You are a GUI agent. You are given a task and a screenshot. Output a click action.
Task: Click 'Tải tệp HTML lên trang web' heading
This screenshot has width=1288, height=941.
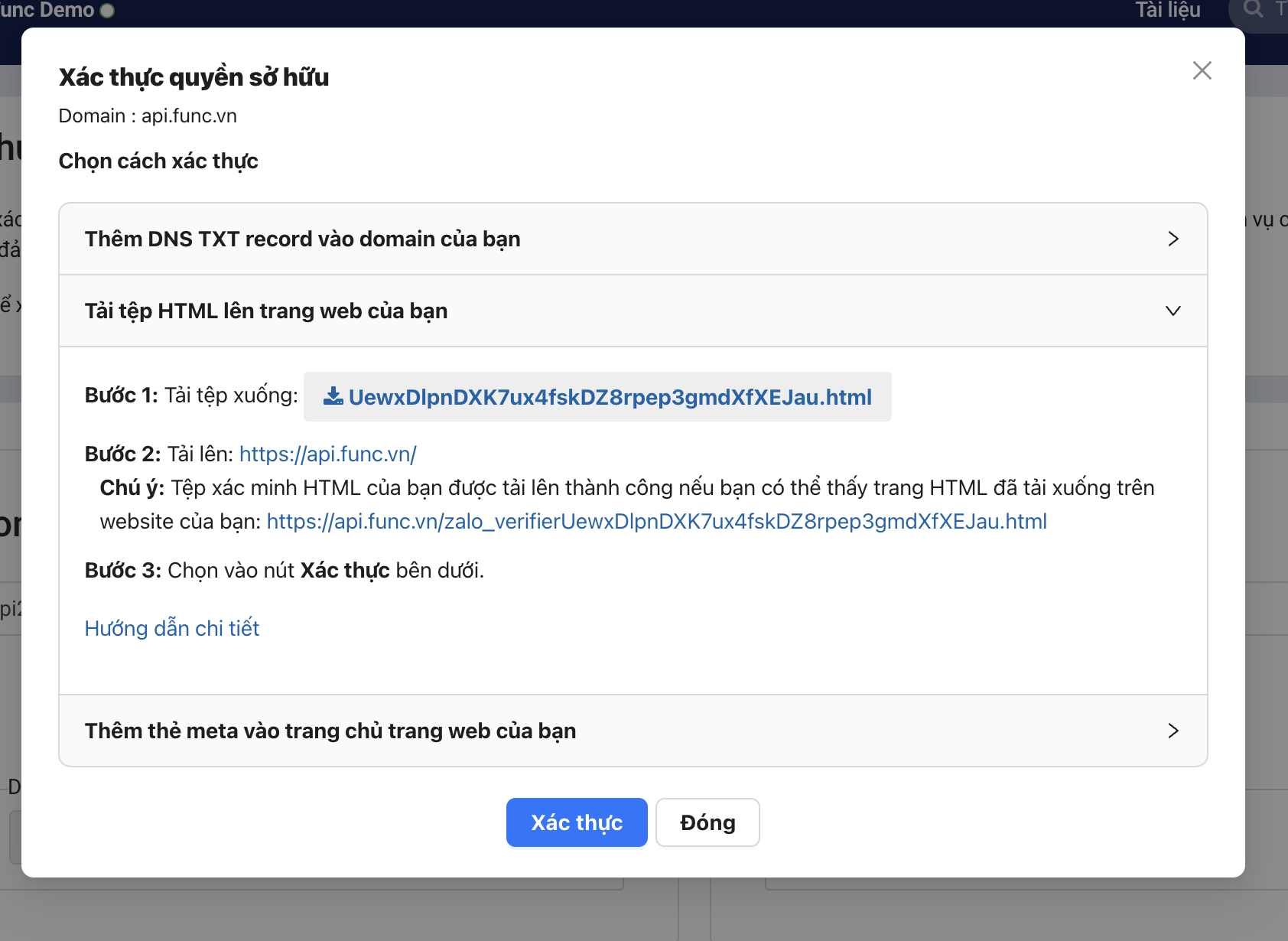pos(265,311)
